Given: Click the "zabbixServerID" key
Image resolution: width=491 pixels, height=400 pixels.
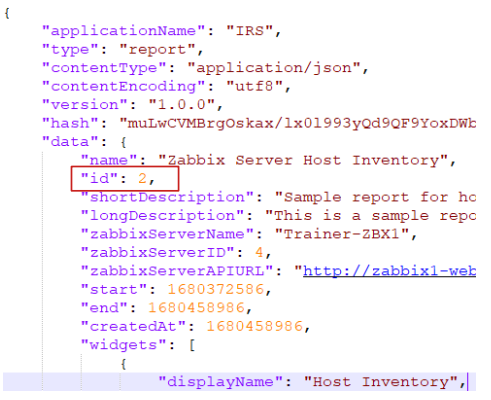Looking at the screenshot, I should pyautogui.click(x=157, y=253).
